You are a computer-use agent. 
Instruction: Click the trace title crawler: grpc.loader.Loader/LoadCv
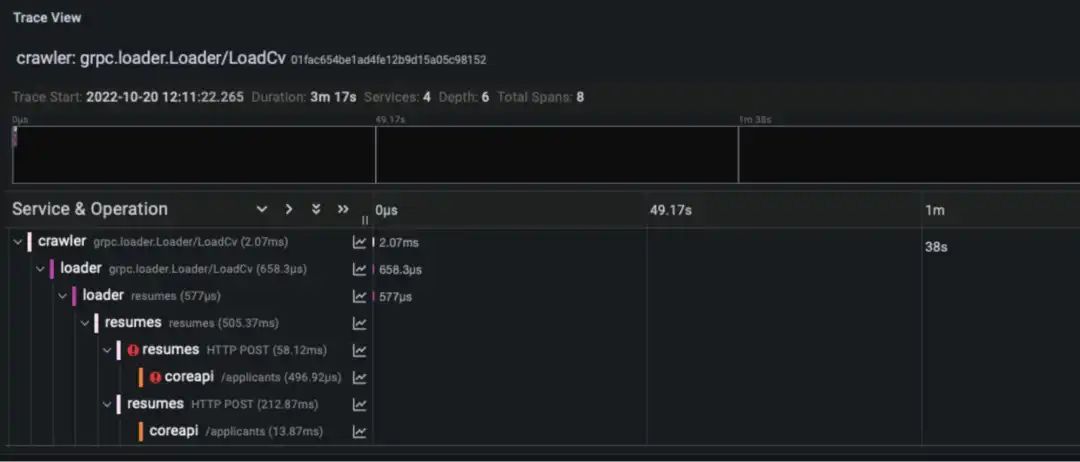pos(151,58)
